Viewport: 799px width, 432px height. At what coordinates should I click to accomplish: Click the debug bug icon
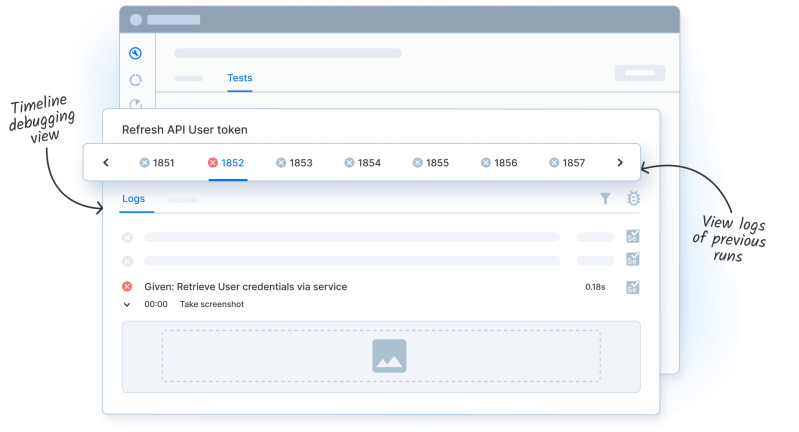click(x=633, y=198)
